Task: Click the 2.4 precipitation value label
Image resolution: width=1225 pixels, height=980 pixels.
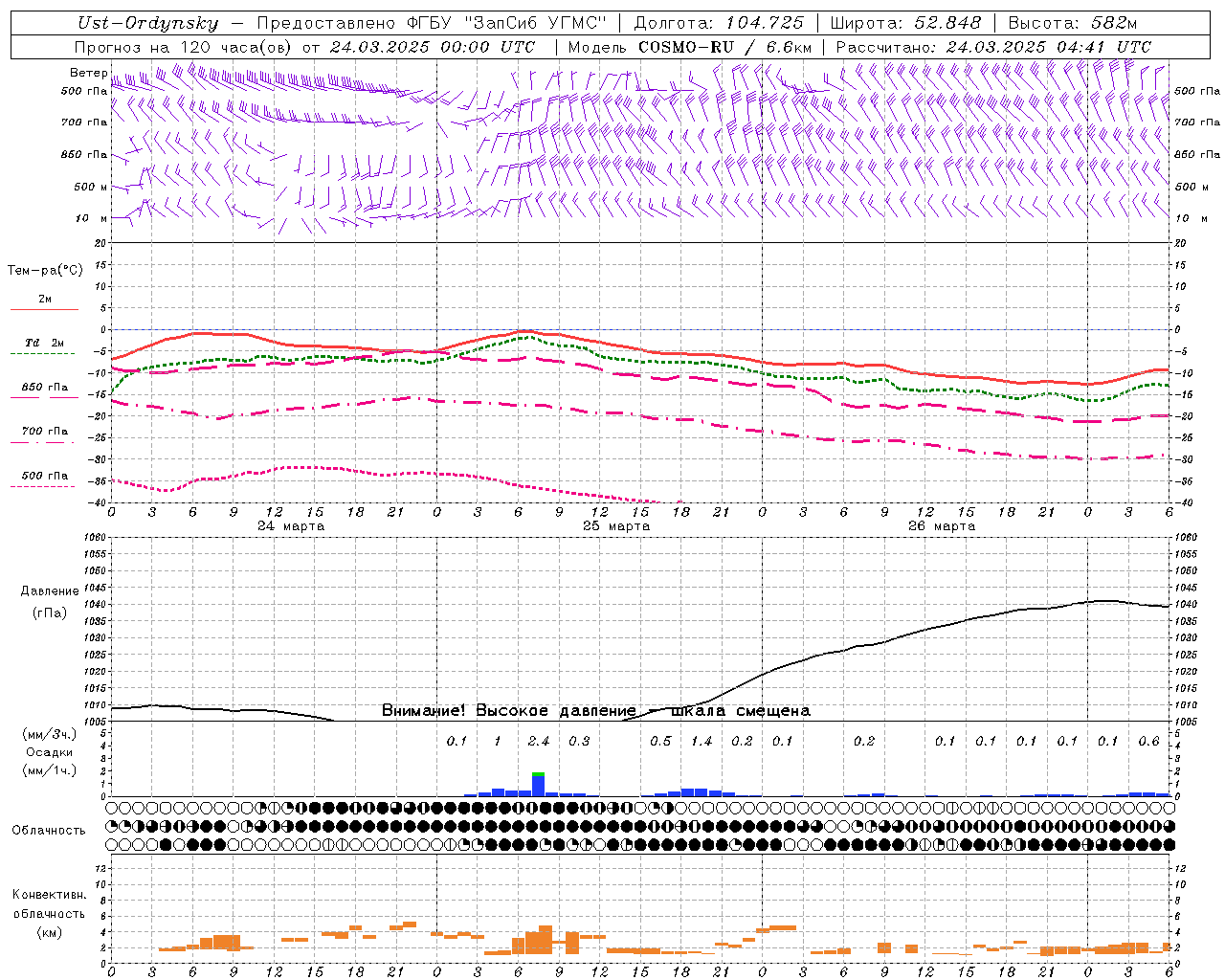Action: tap(538, 741)
